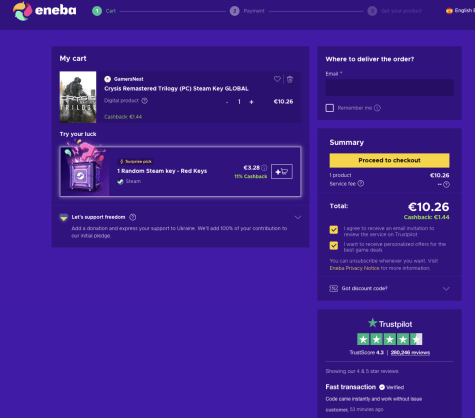Add Crysis Trilogy to wishlist with heart icon

(277, 79)
